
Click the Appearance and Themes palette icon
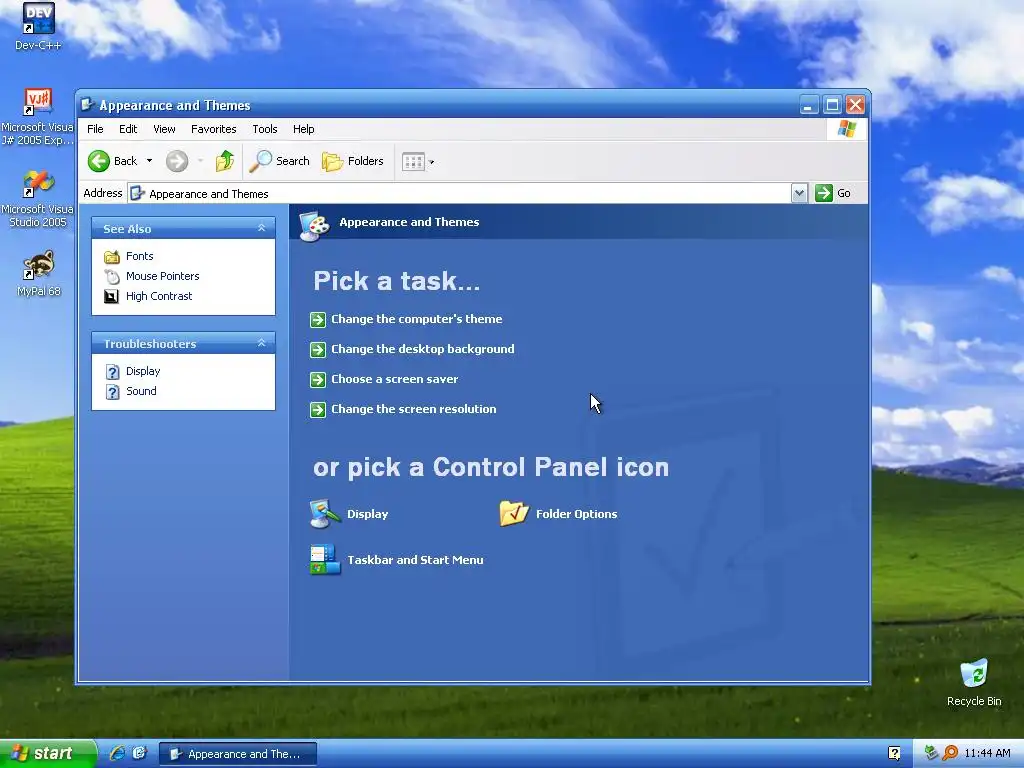point(314,225)
